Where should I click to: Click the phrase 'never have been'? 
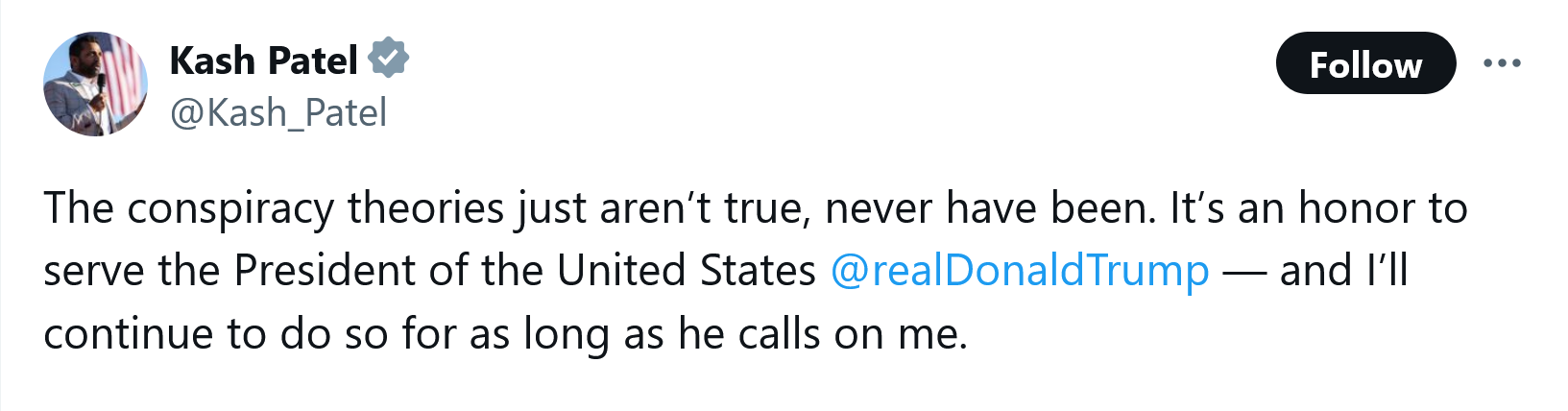point(990,207)
